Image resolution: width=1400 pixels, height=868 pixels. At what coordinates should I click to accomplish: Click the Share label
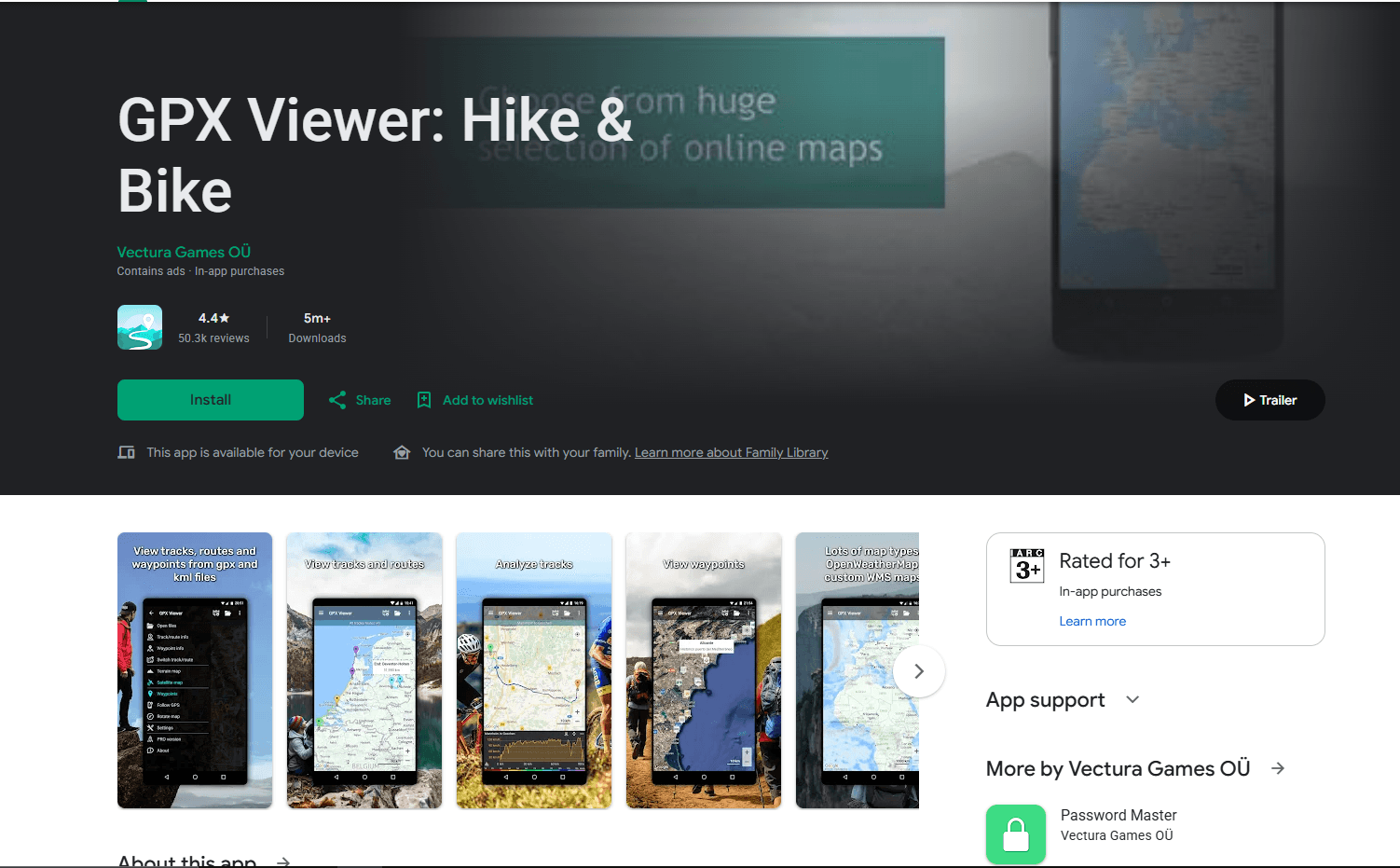tap(373, 400)
